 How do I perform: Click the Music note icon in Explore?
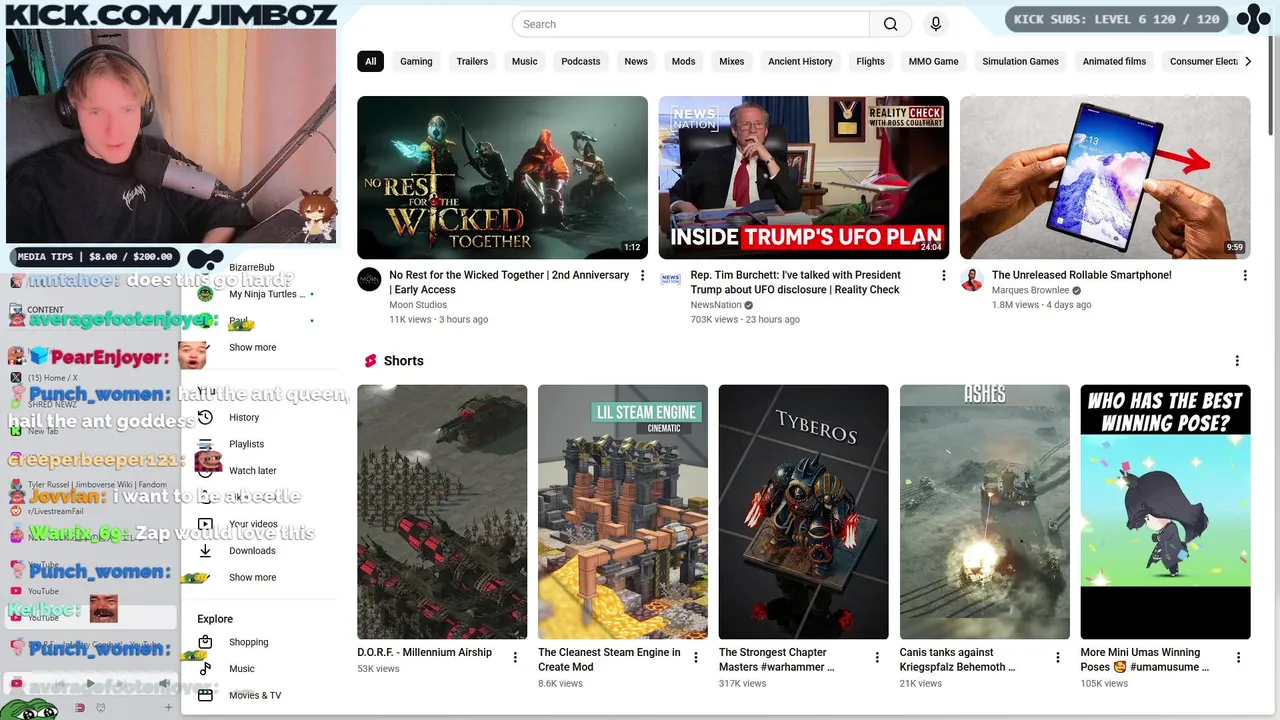click(x=205, y=668)
